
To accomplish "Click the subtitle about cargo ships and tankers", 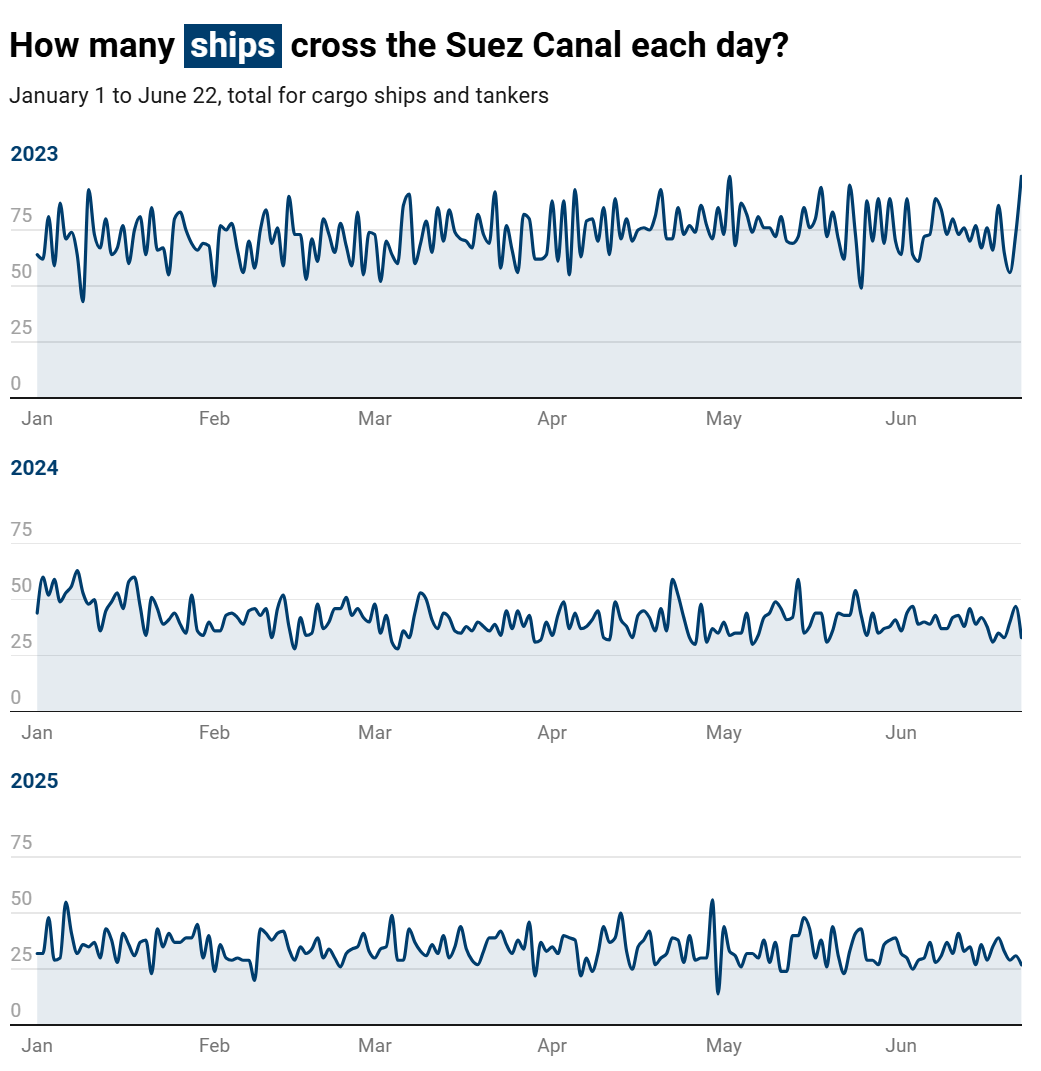I will (x=279, y=96).
